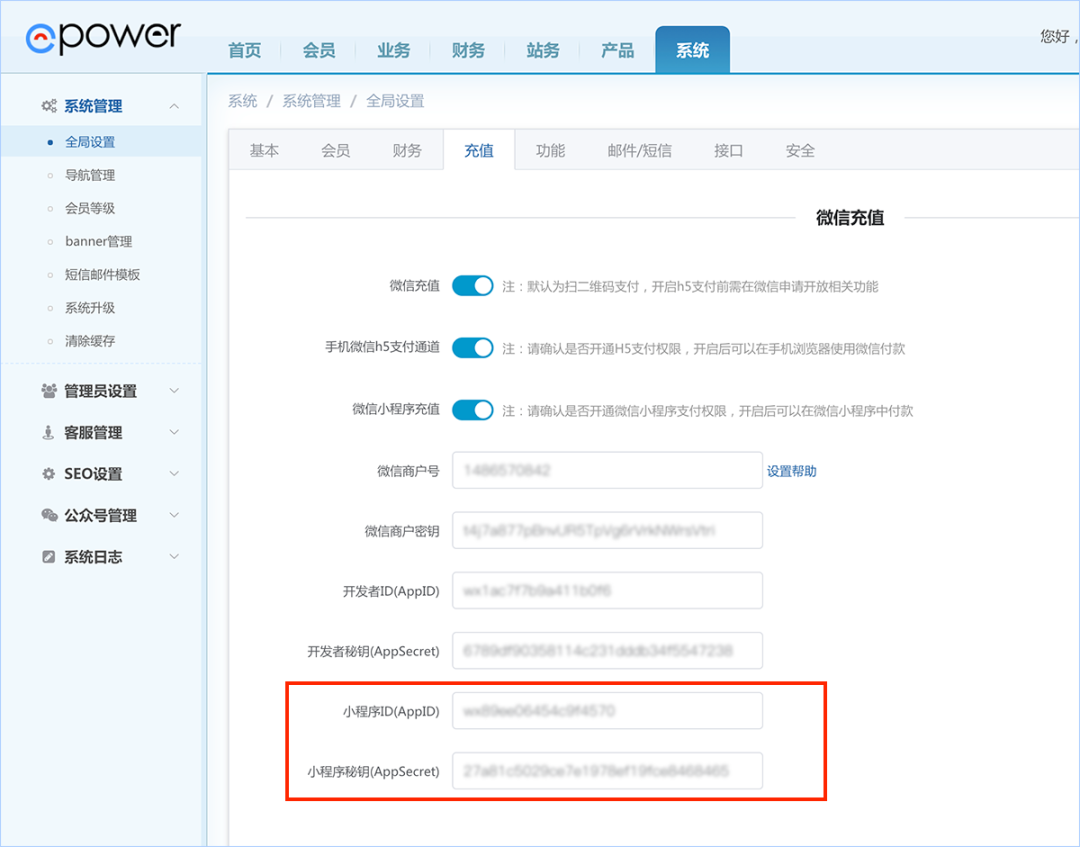This screenshot has width=1080, height=847.
Task: Expand the 客服管理 section chevron
Action: (x=174, y=432)
